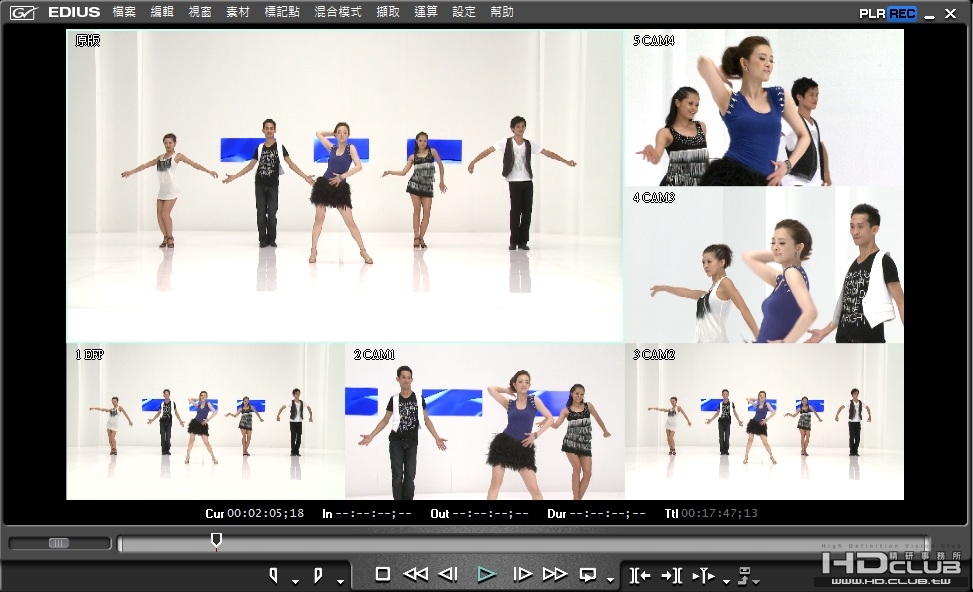Select the 2 CAM1 camera view
The image size is (973, 592).
click(x=485, y=421)
